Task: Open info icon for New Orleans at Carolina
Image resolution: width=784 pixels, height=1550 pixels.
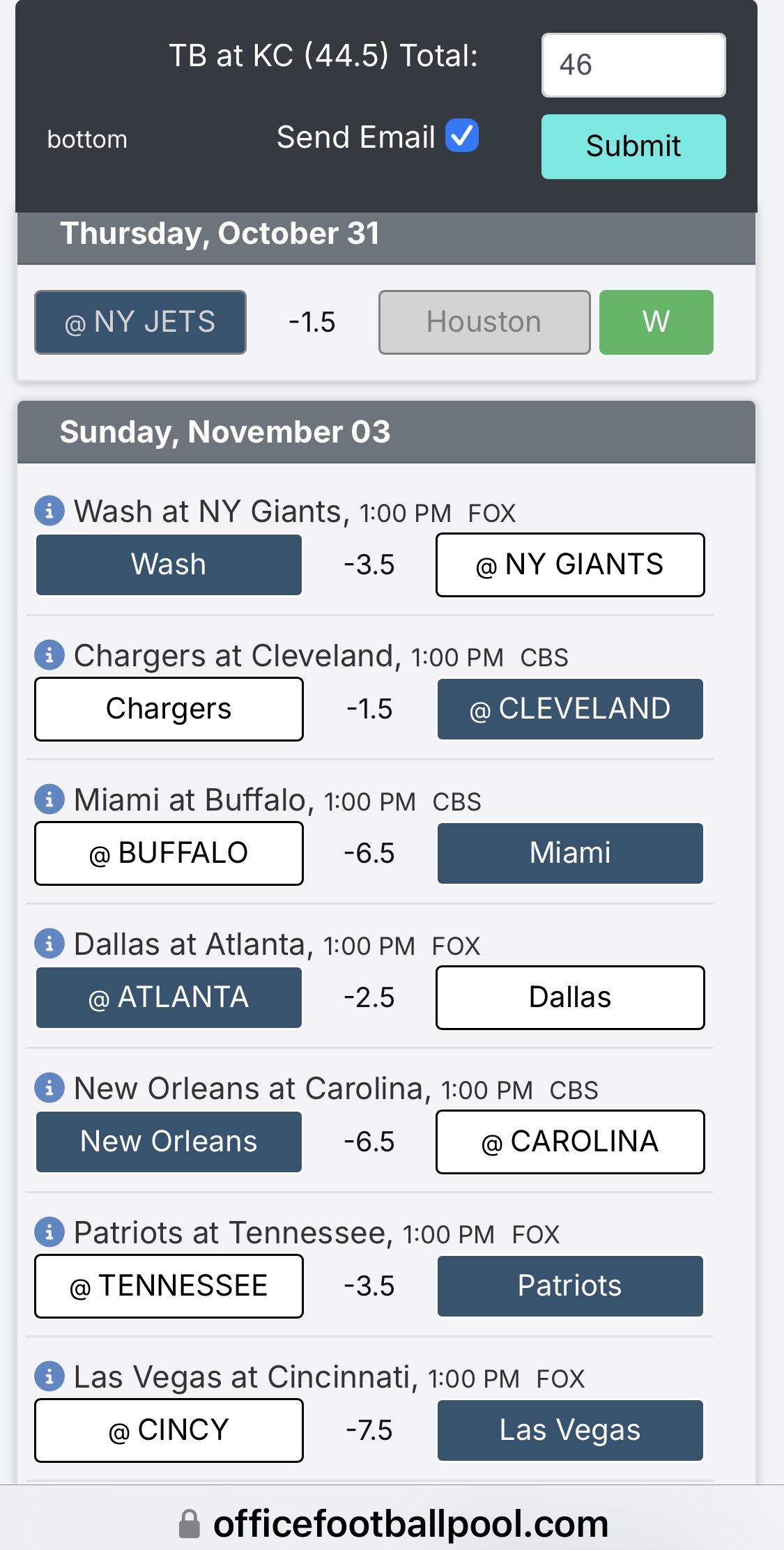Action: tap(49, 1088)
